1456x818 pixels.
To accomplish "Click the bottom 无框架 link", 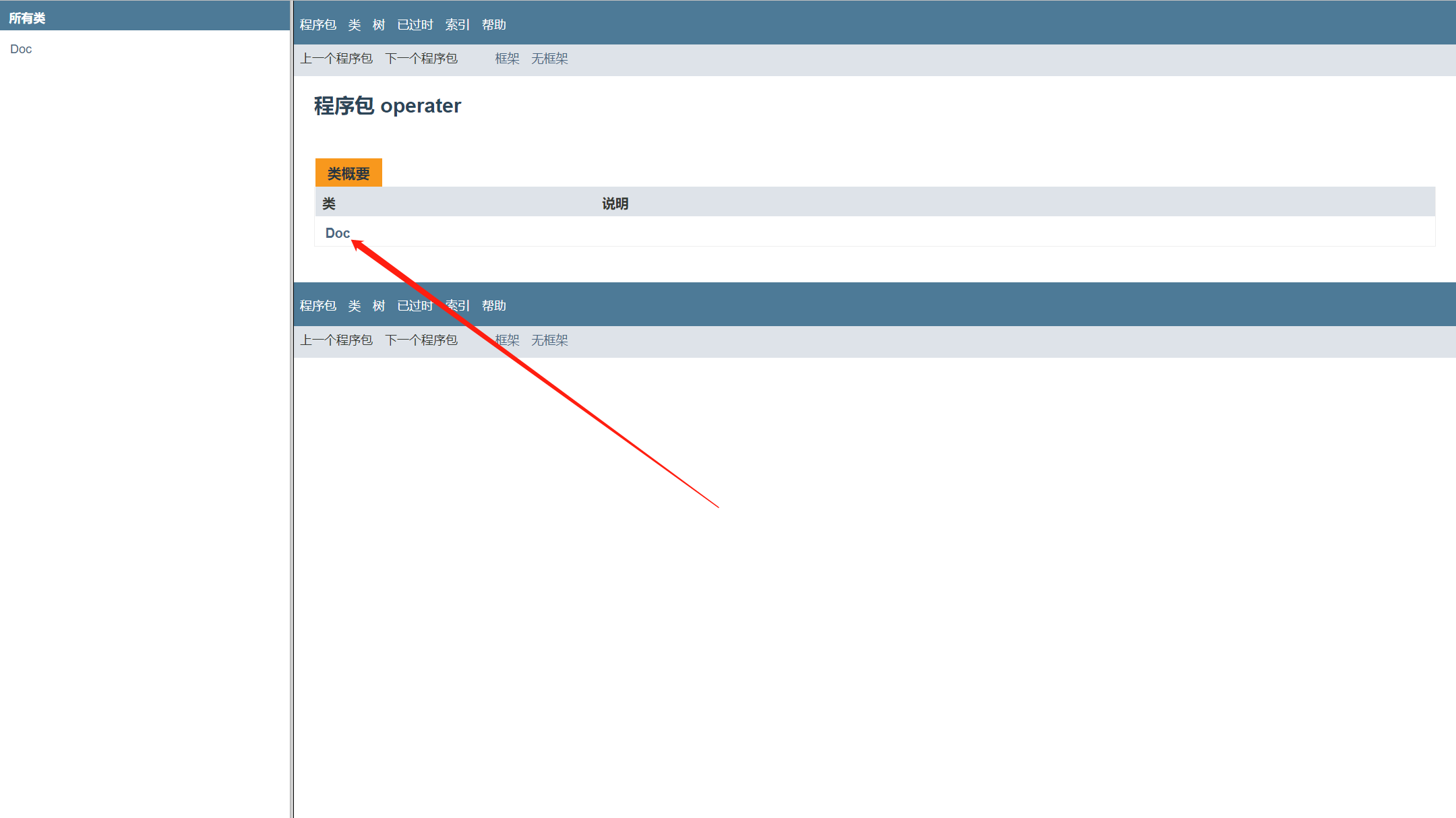I will [x=549, y=340].
